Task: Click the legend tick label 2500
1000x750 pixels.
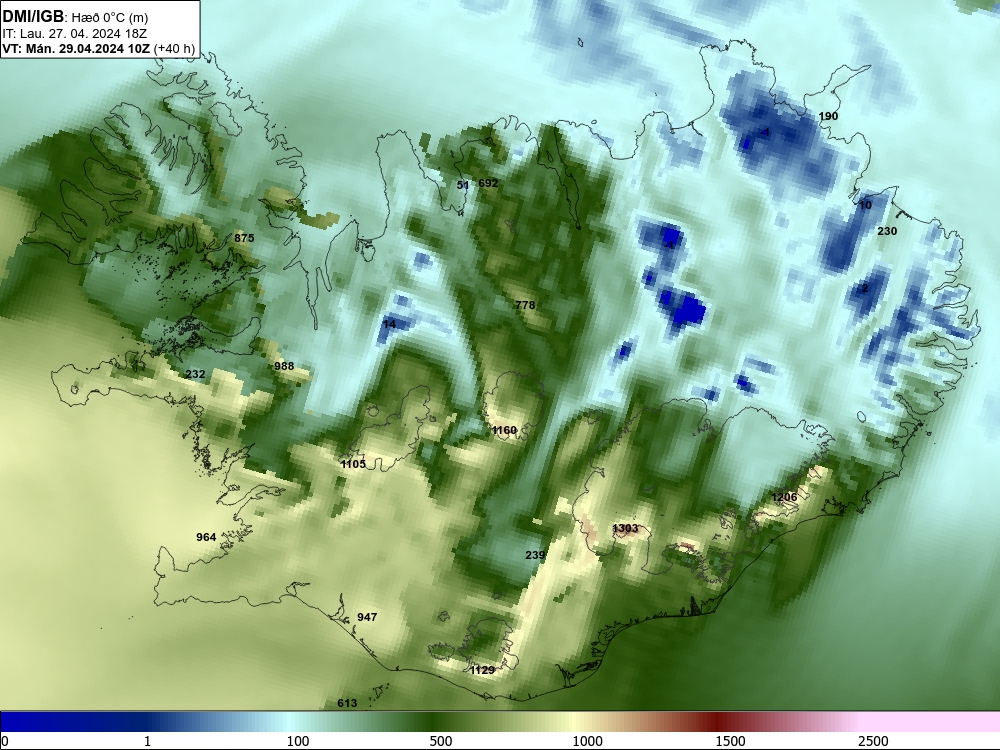Action: click(873, 741)
